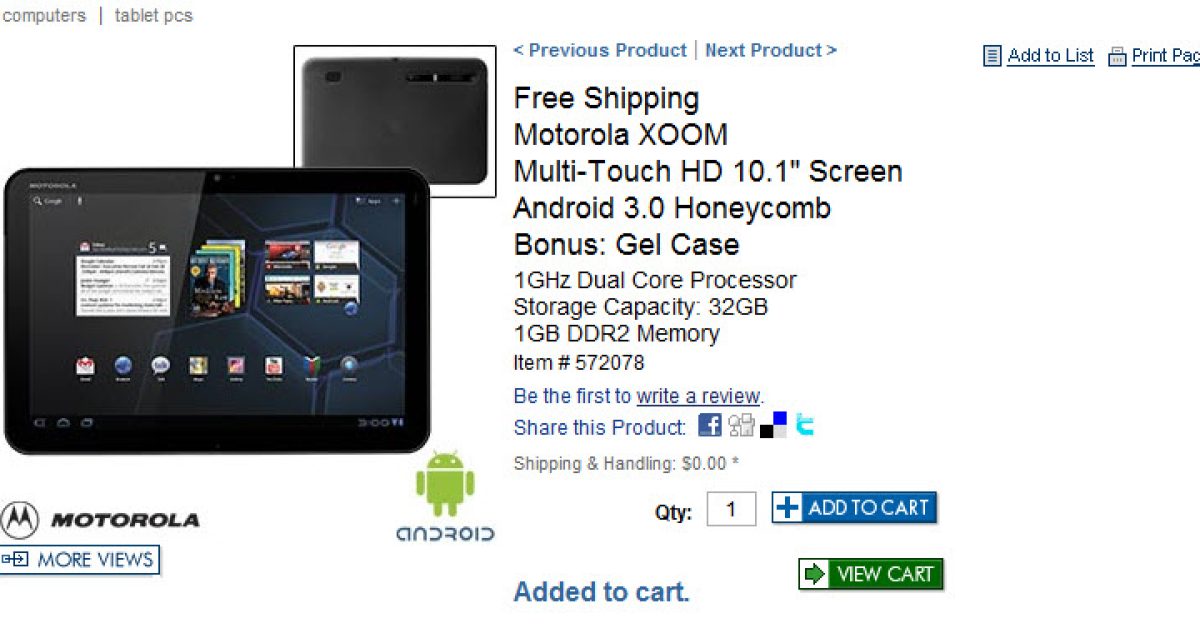1200x628 pixels.
Task: Share via Twitter bird icon
Action: click(805, 425)
